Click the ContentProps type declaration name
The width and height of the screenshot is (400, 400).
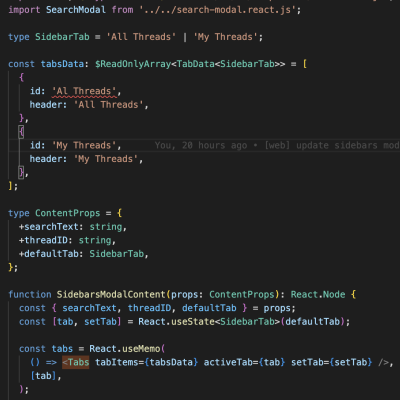68,213
